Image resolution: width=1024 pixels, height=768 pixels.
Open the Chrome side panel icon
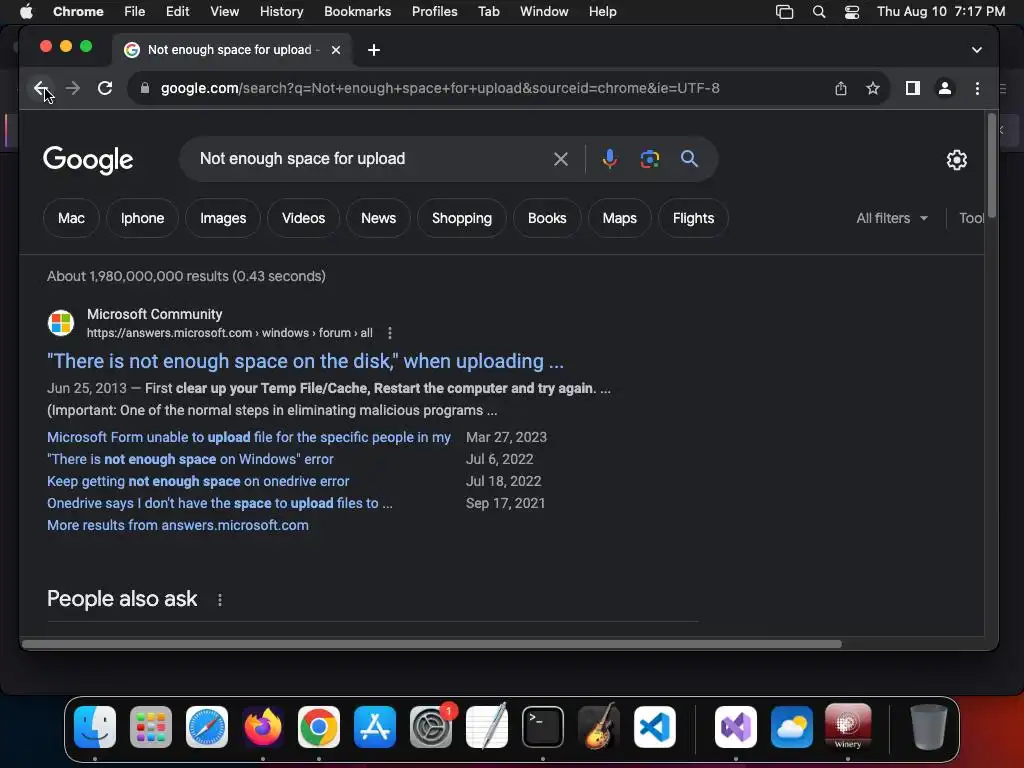click(912, 88)
